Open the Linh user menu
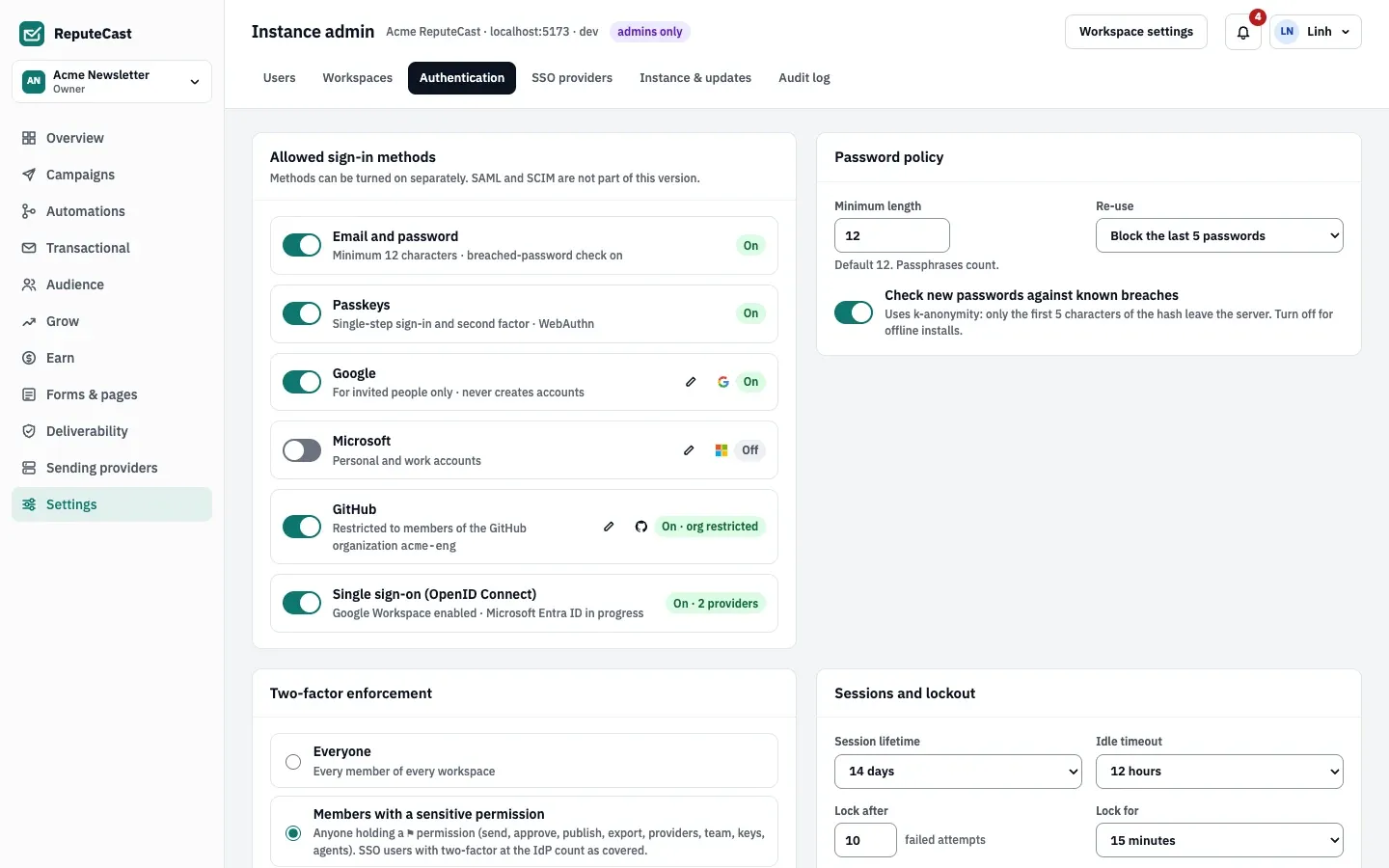The height and width of the screenshot is (868, 1389). 1316,32
